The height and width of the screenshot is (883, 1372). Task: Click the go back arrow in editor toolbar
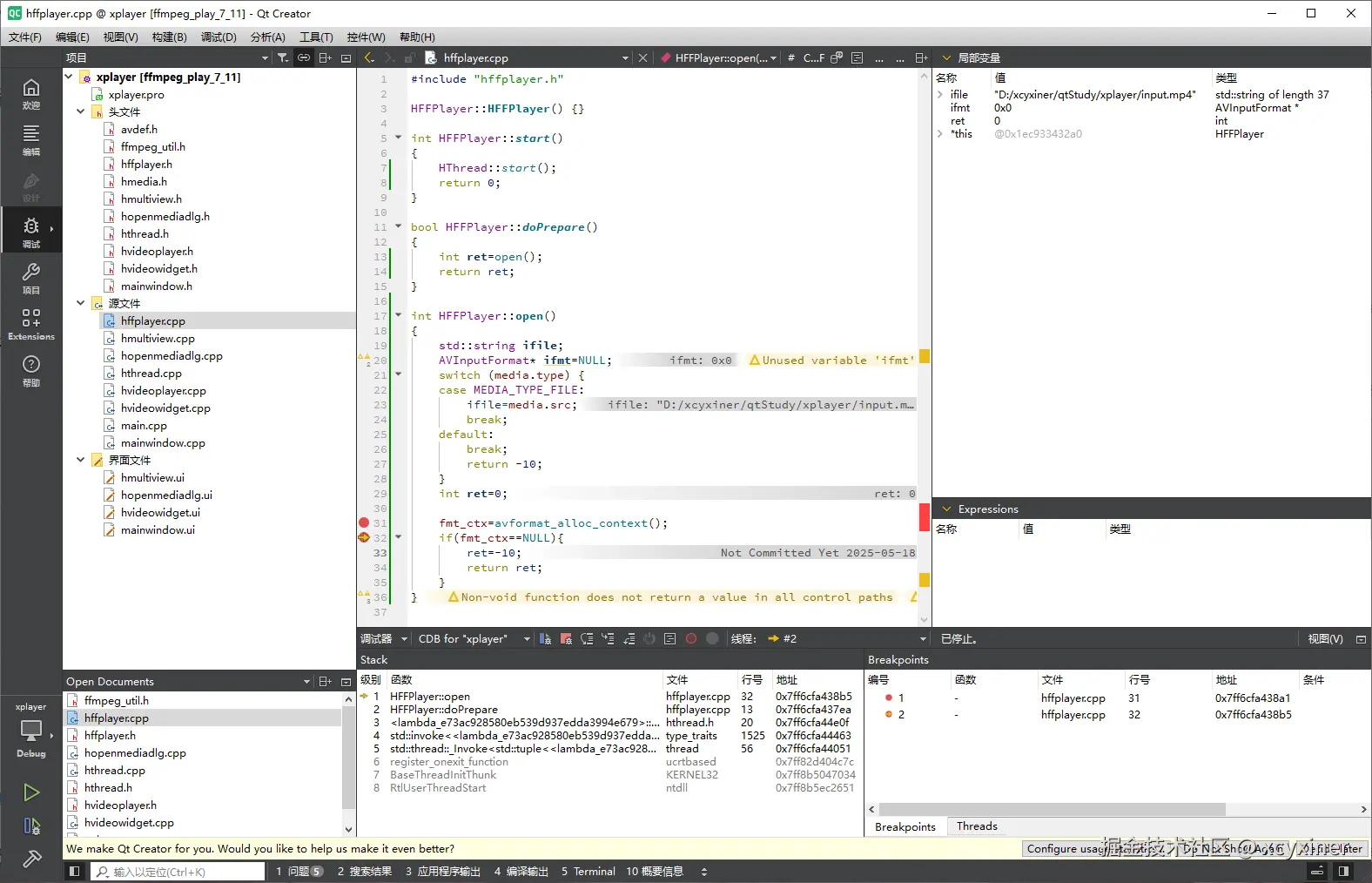pyautogui.click(x=369, y=58)
